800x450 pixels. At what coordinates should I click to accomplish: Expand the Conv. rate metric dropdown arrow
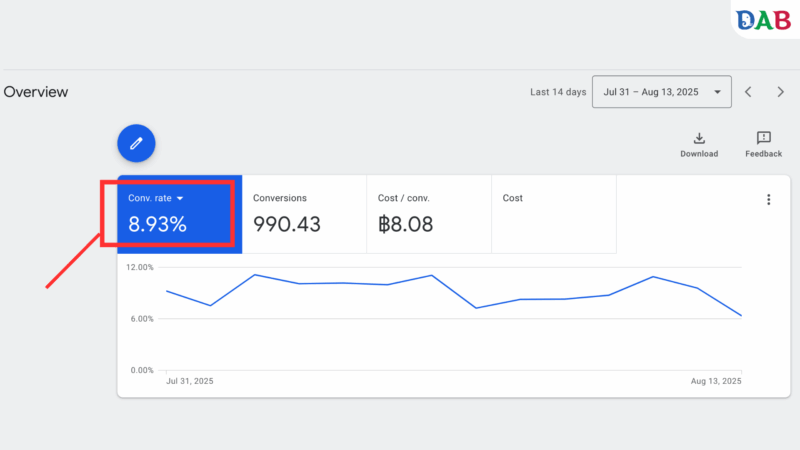click(180, 198)
